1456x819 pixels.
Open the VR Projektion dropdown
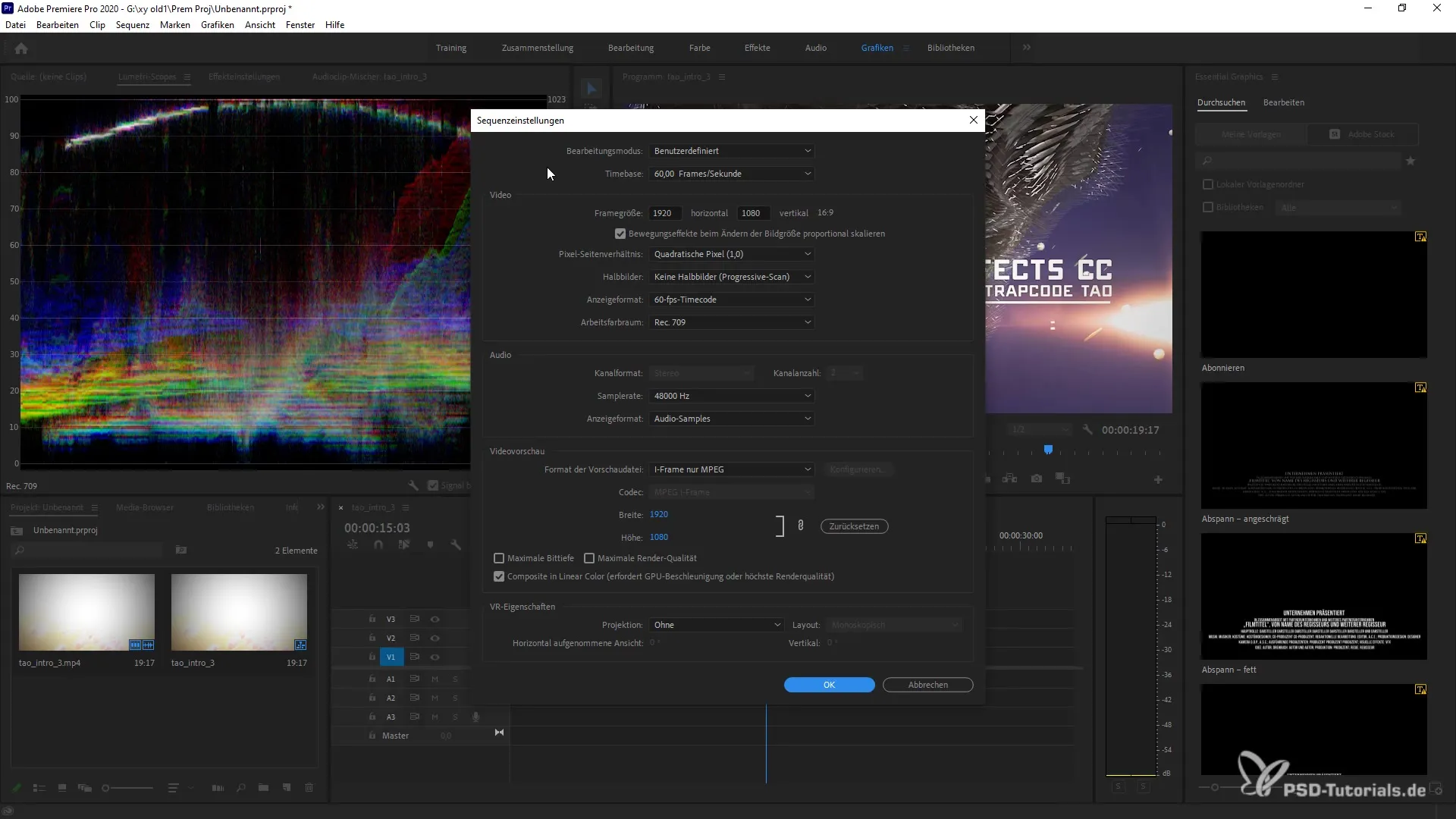tap(716, 625)
